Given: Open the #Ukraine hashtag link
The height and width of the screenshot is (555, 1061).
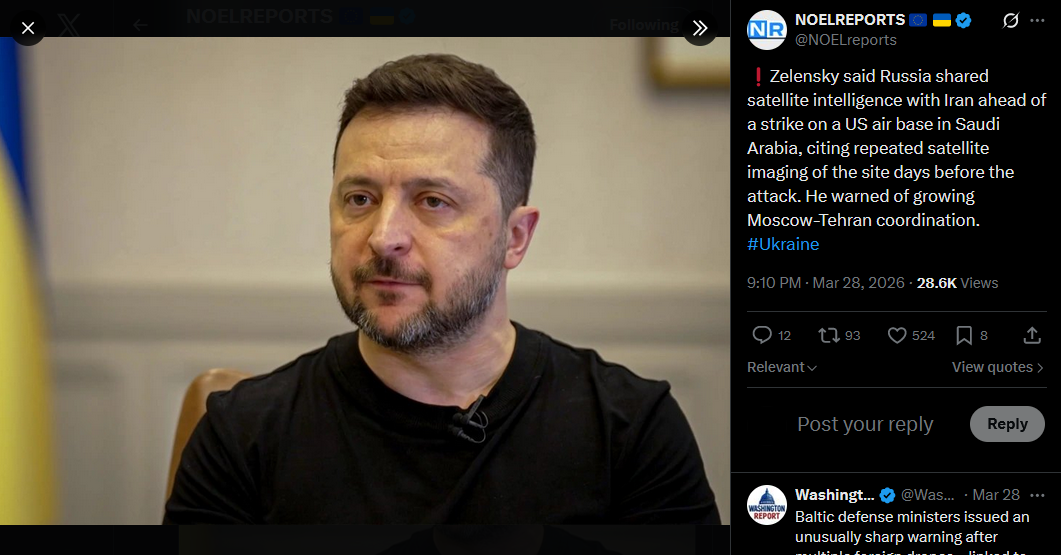Looking at the screenshot, I should click(783, 244).
